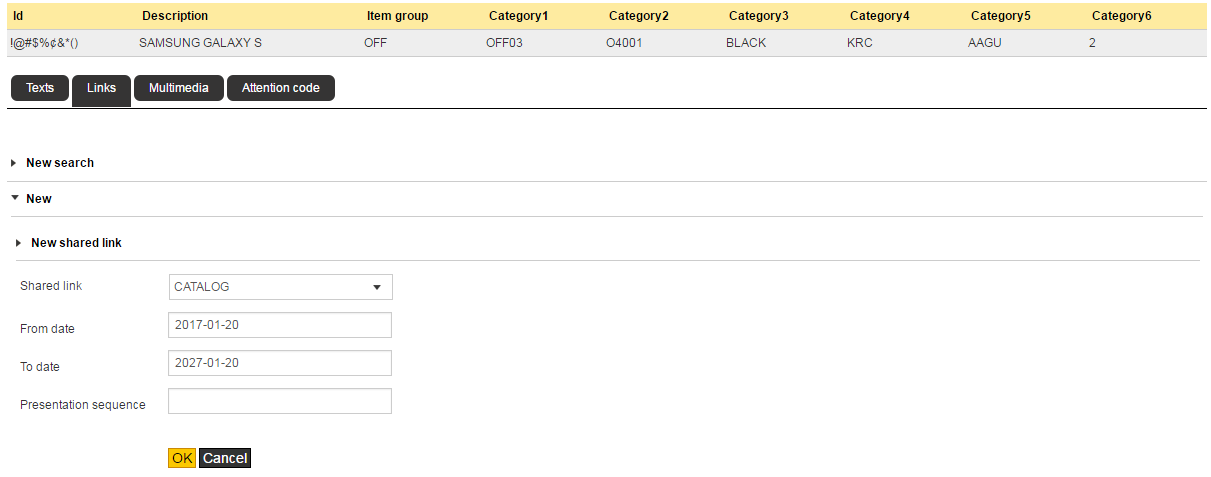Open the Shared link CATALOG dropdown
This screenshot has width=1211, height=477.
click(280, 287)
